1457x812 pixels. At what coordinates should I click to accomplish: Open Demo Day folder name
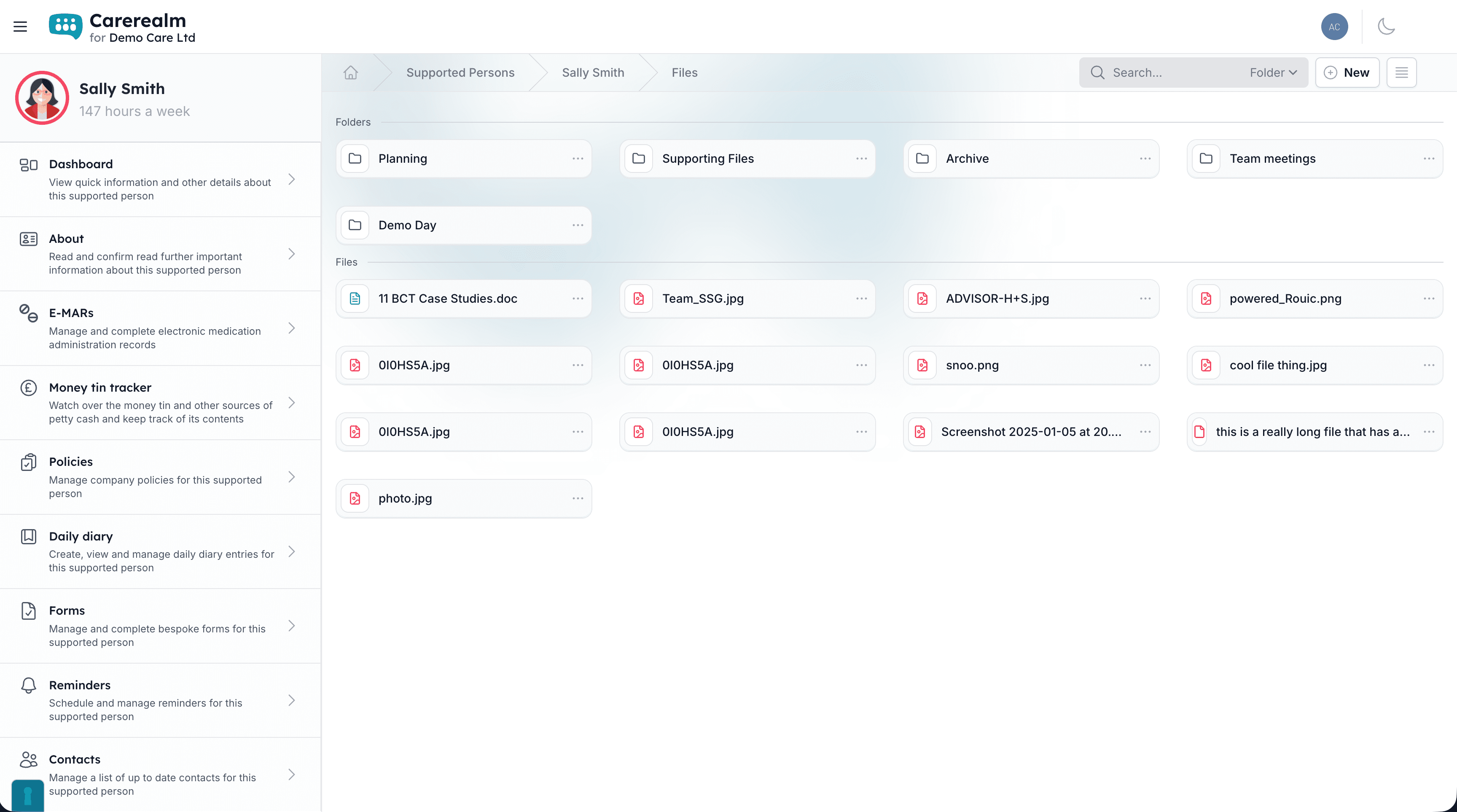point(407,225)
